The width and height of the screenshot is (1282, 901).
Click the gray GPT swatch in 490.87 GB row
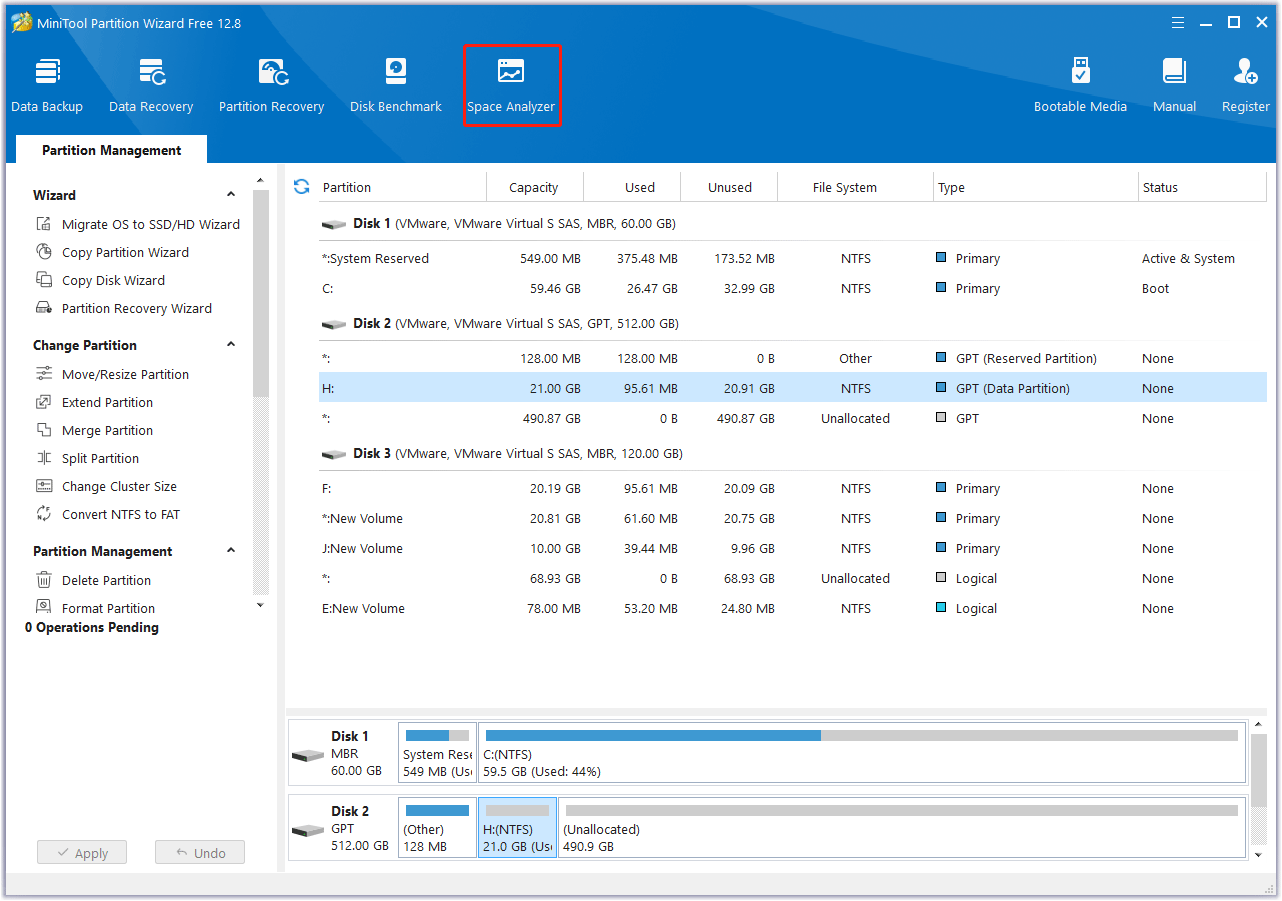pyautogui.click(x=941, y=418)
